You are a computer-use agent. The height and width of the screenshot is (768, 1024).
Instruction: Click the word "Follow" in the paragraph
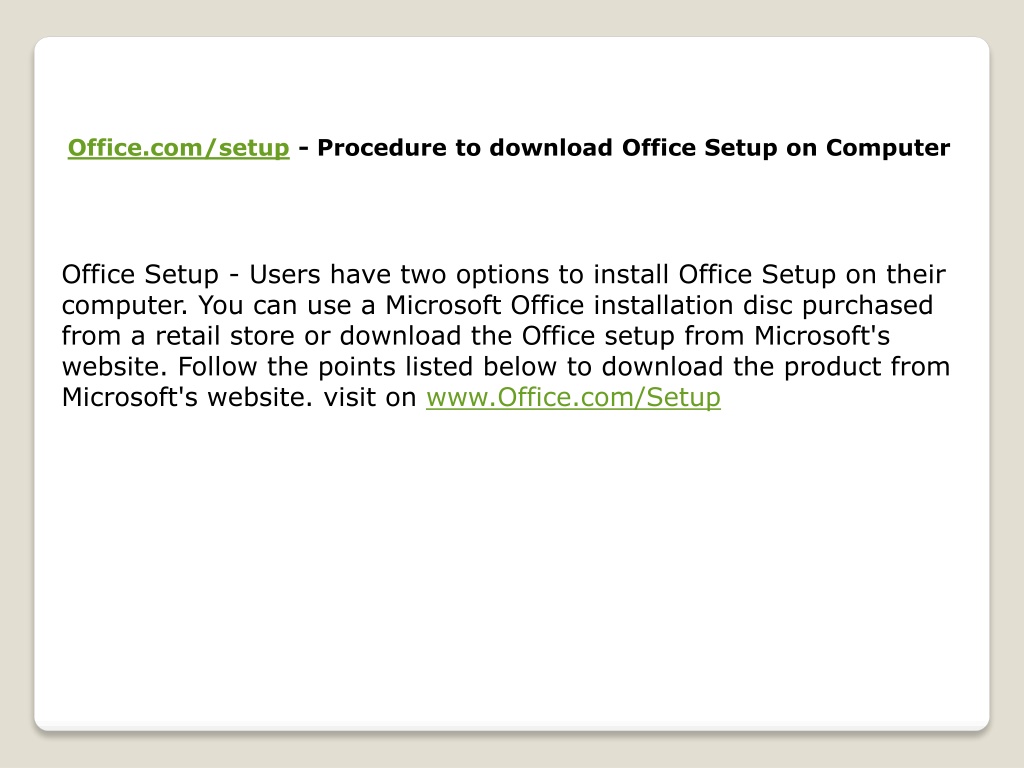pyautogui.click(x=217, y=366)
